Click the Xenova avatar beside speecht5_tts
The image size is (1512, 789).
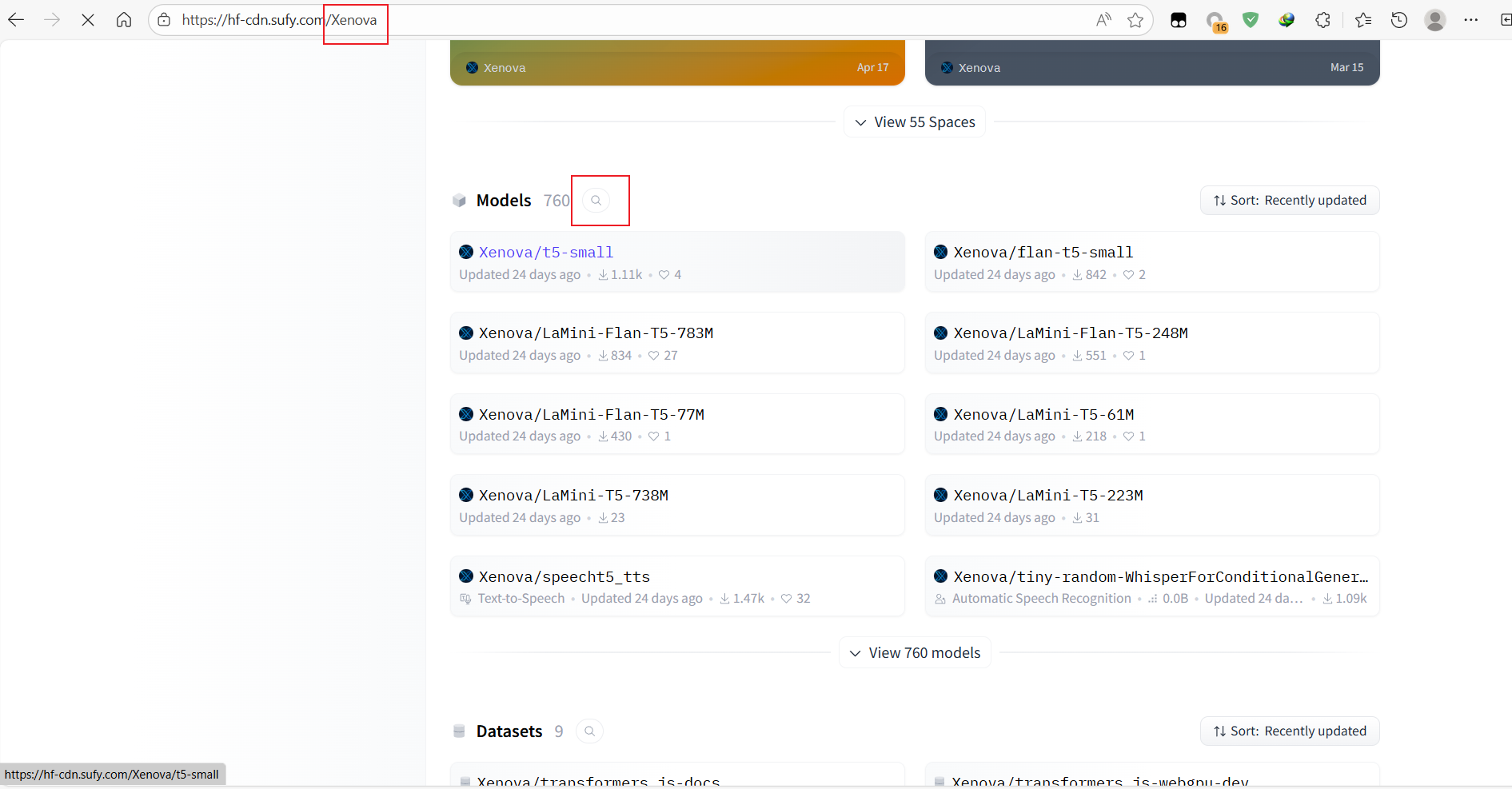pos(466,576)
